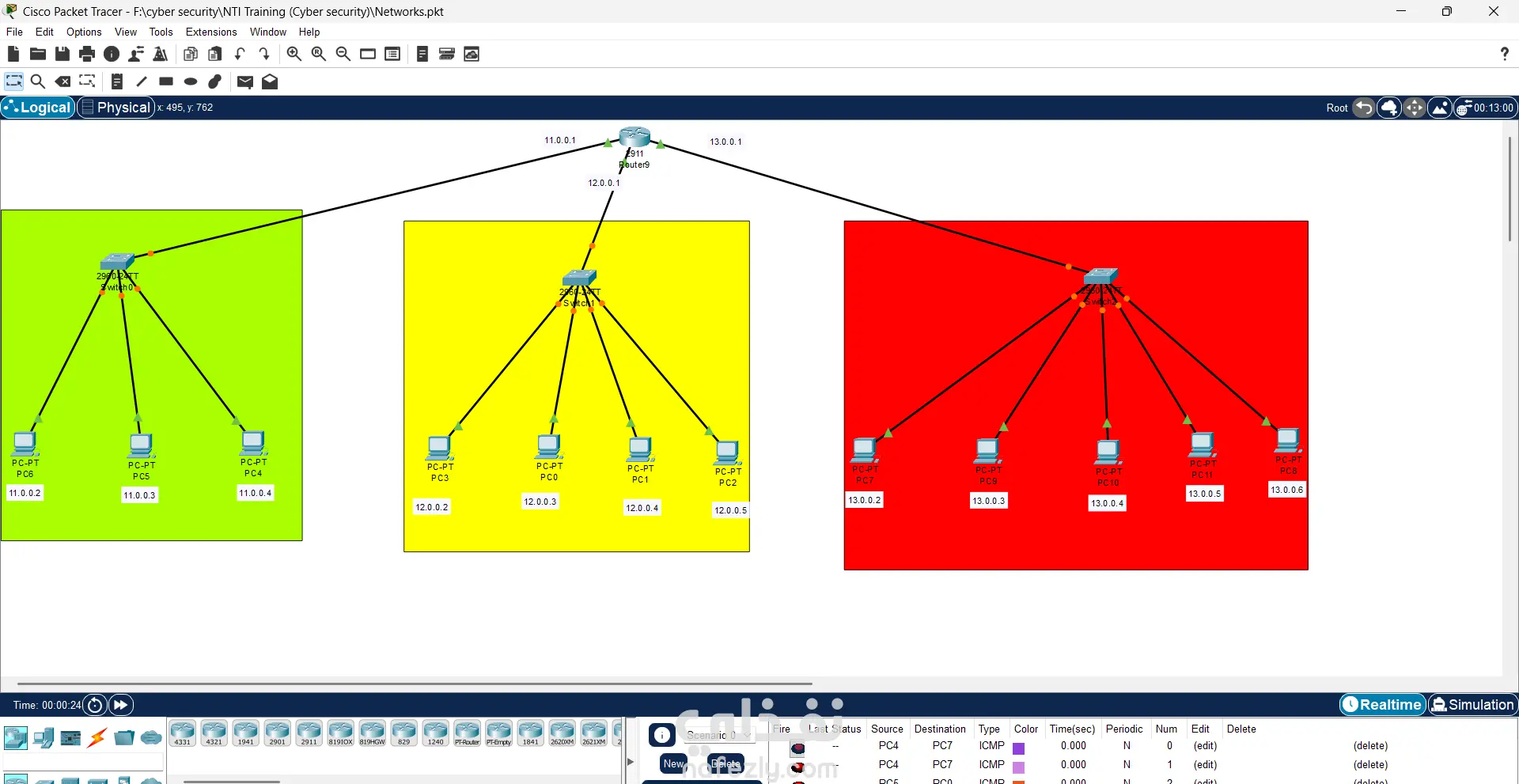Viewport: 1519px width, 784px height.
Task: Select PC6 computer in green network
Action: (25, 444)
